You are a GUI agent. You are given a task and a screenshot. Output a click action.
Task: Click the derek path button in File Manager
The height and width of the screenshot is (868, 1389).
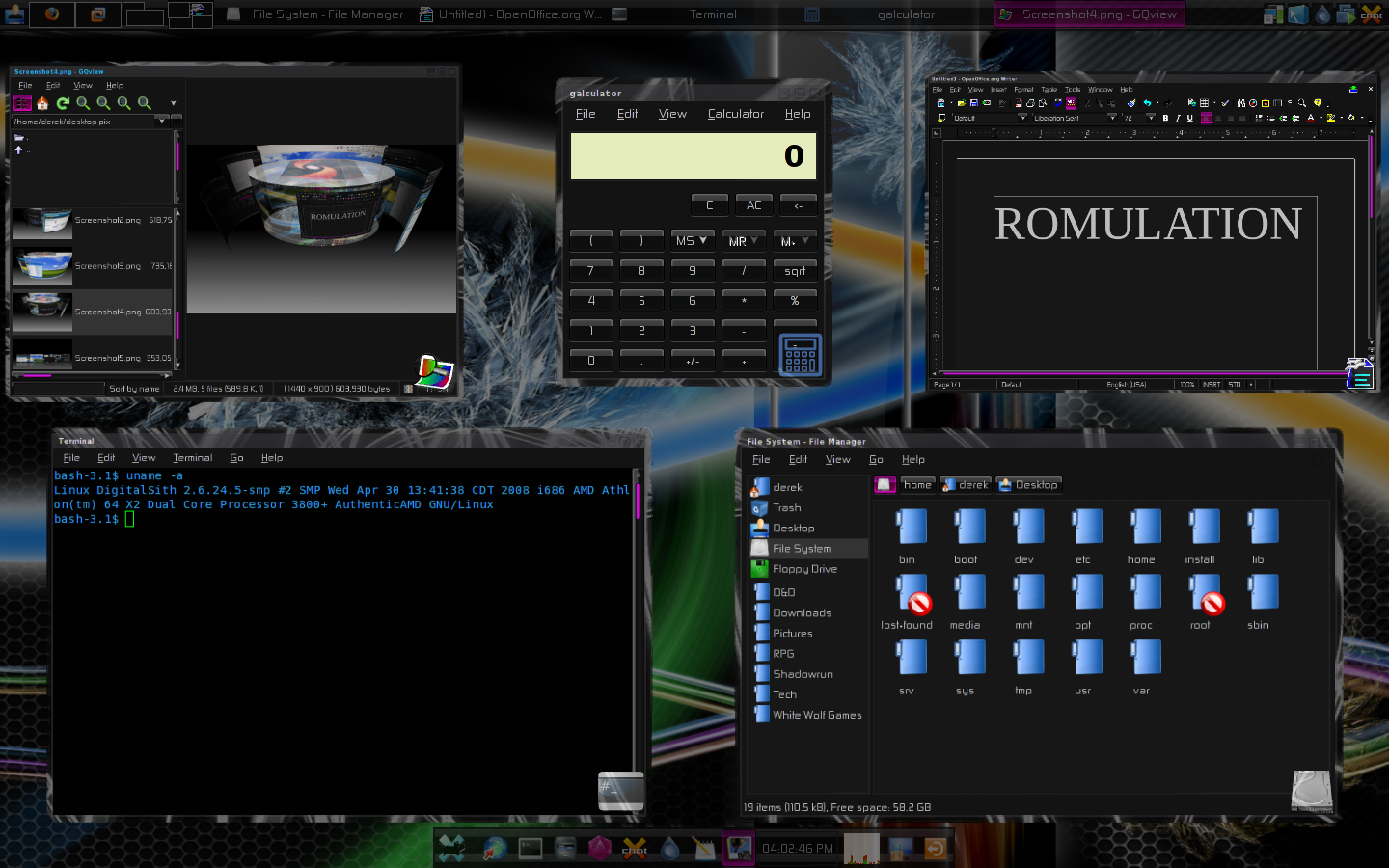coord(965,485)
